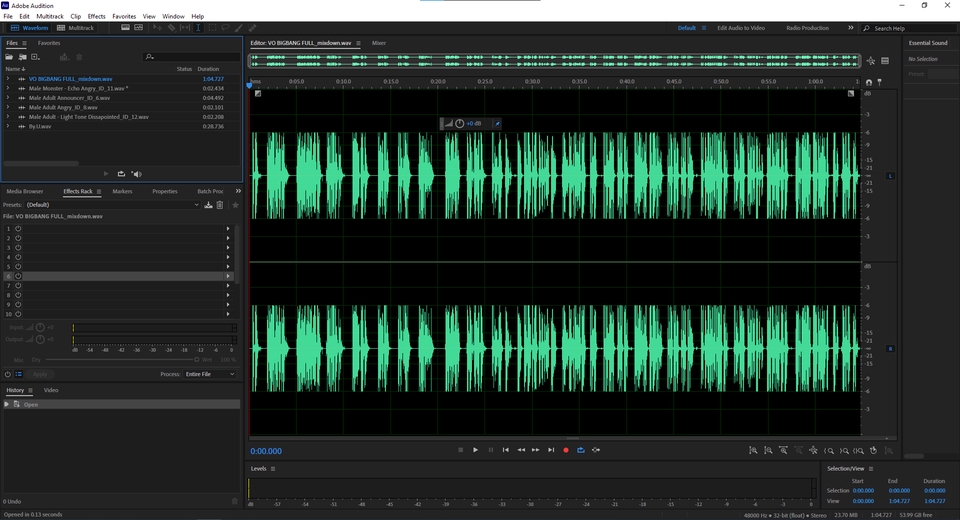Toggle Loop Playback in transport controls
The height and width of the screenshot is (520, 960).
(x=580, y=450)
